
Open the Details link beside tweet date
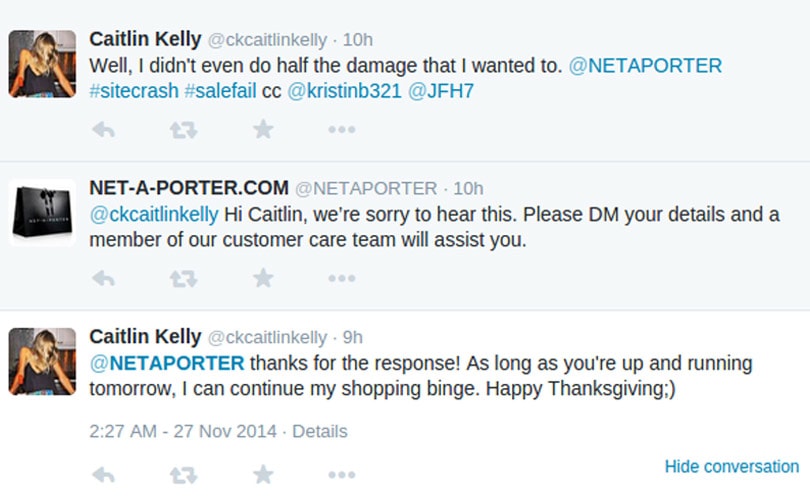point(320,431)
